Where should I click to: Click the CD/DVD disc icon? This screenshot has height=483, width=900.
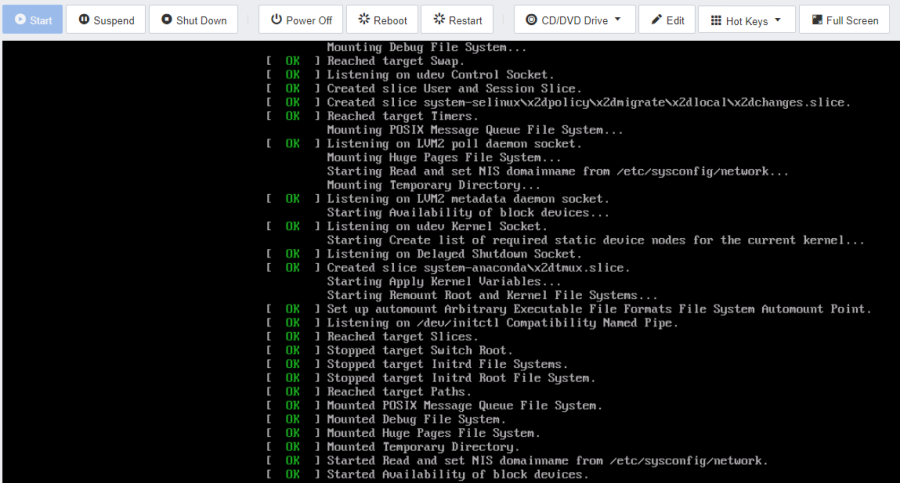coord(532,20)
